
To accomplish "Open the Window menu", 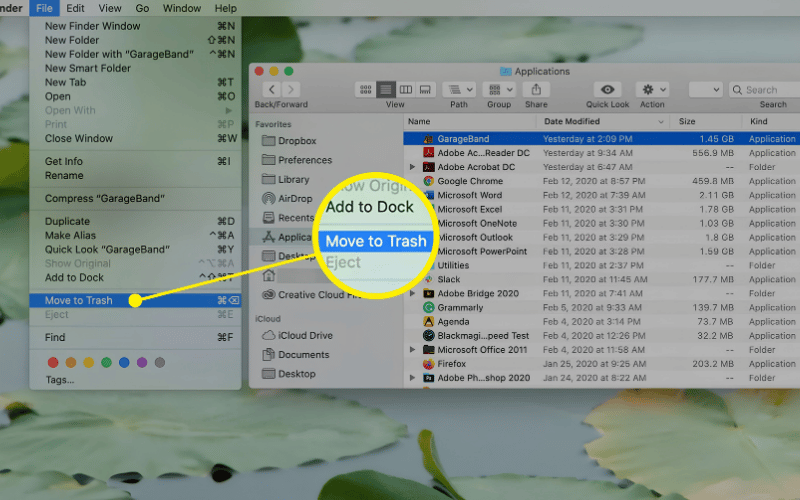I will [182, 8].
